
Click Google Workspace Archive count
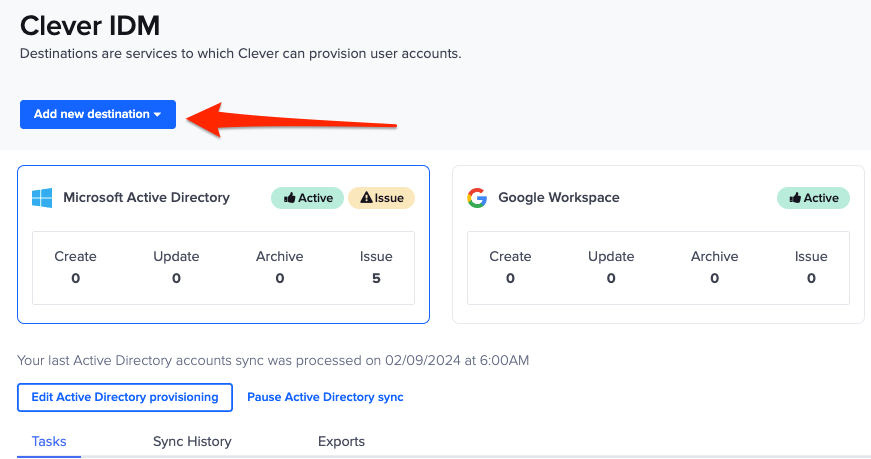click(x=714, y=278)
